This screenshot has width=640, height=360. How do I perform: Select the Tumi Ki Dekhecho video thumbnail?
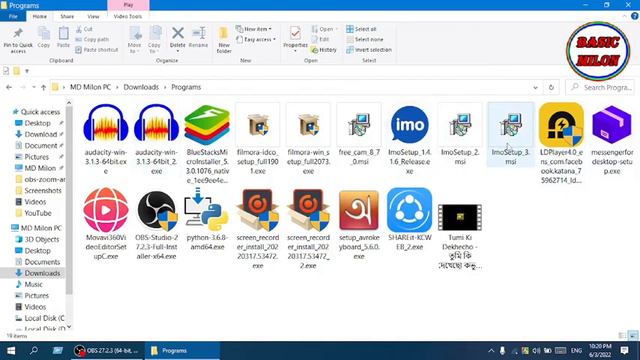[460, 217]
